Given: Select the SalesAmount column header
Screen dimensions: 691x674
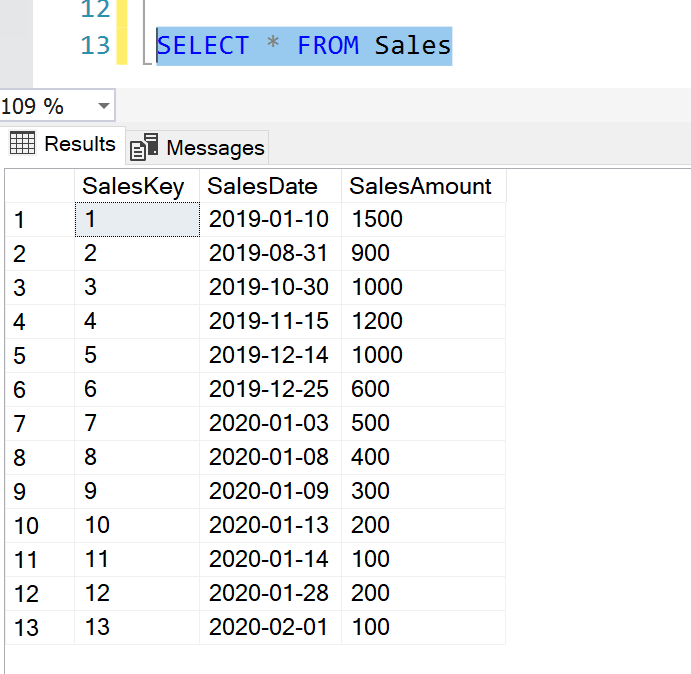Looking at the screenshot, I should coord(420,186).
